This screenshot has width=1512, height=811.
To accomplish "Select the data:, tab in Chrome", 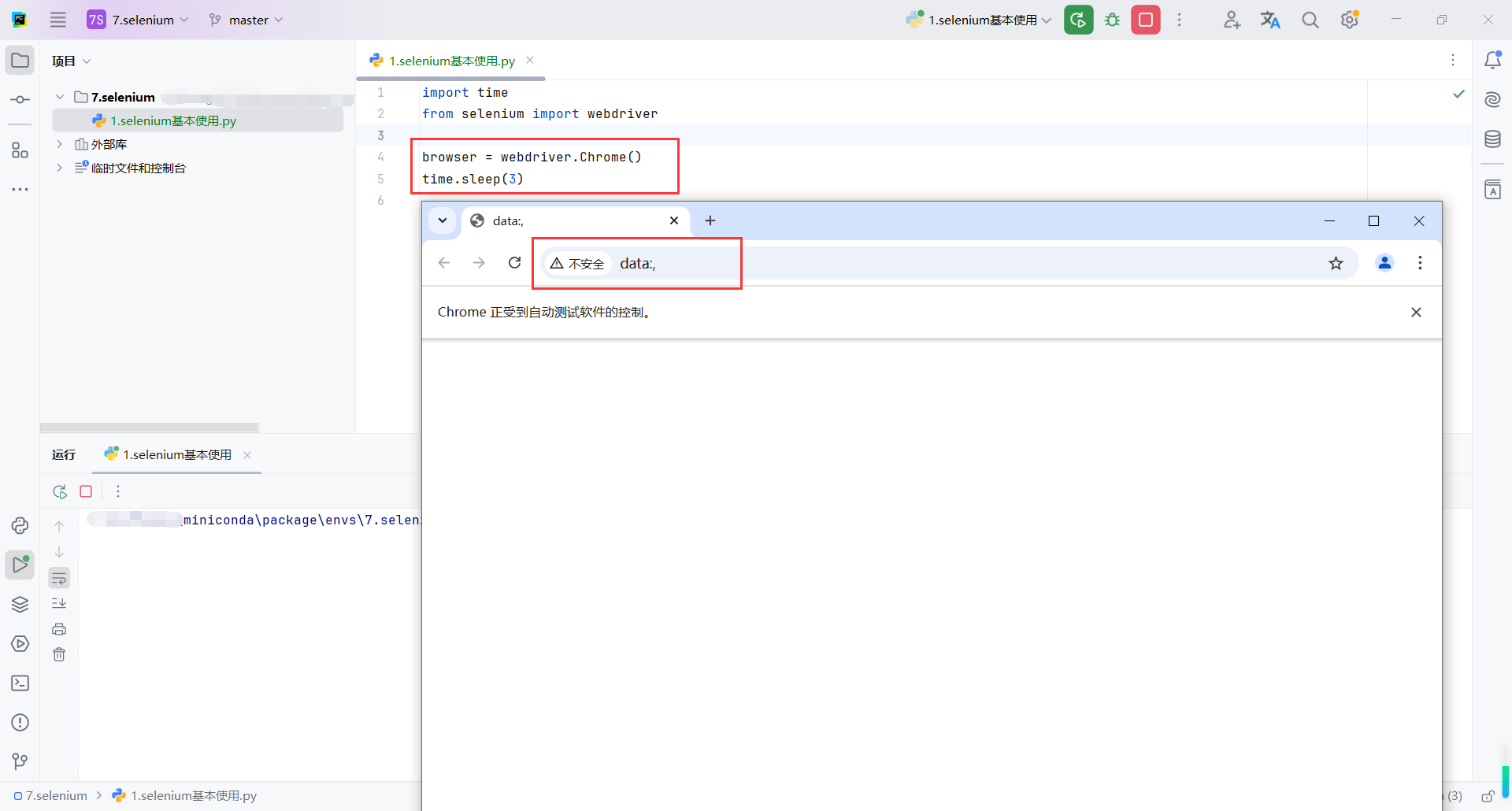I will coord(575,221).
